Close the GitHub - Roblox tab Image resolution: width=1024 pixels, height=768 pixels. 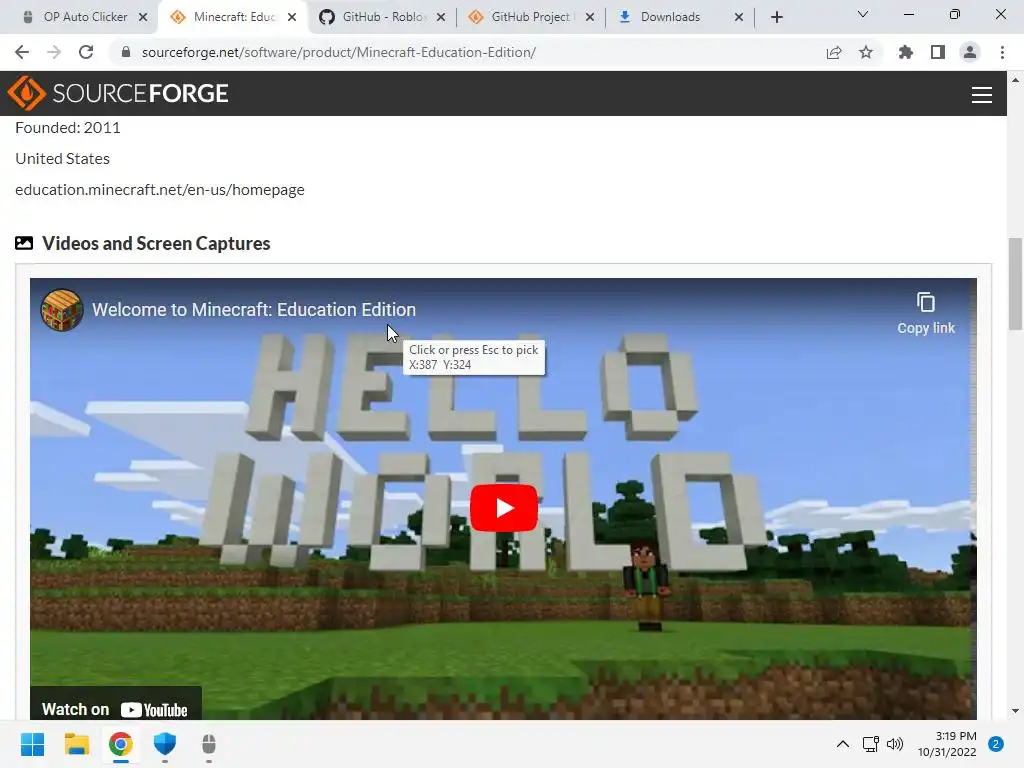click(441, 17)
